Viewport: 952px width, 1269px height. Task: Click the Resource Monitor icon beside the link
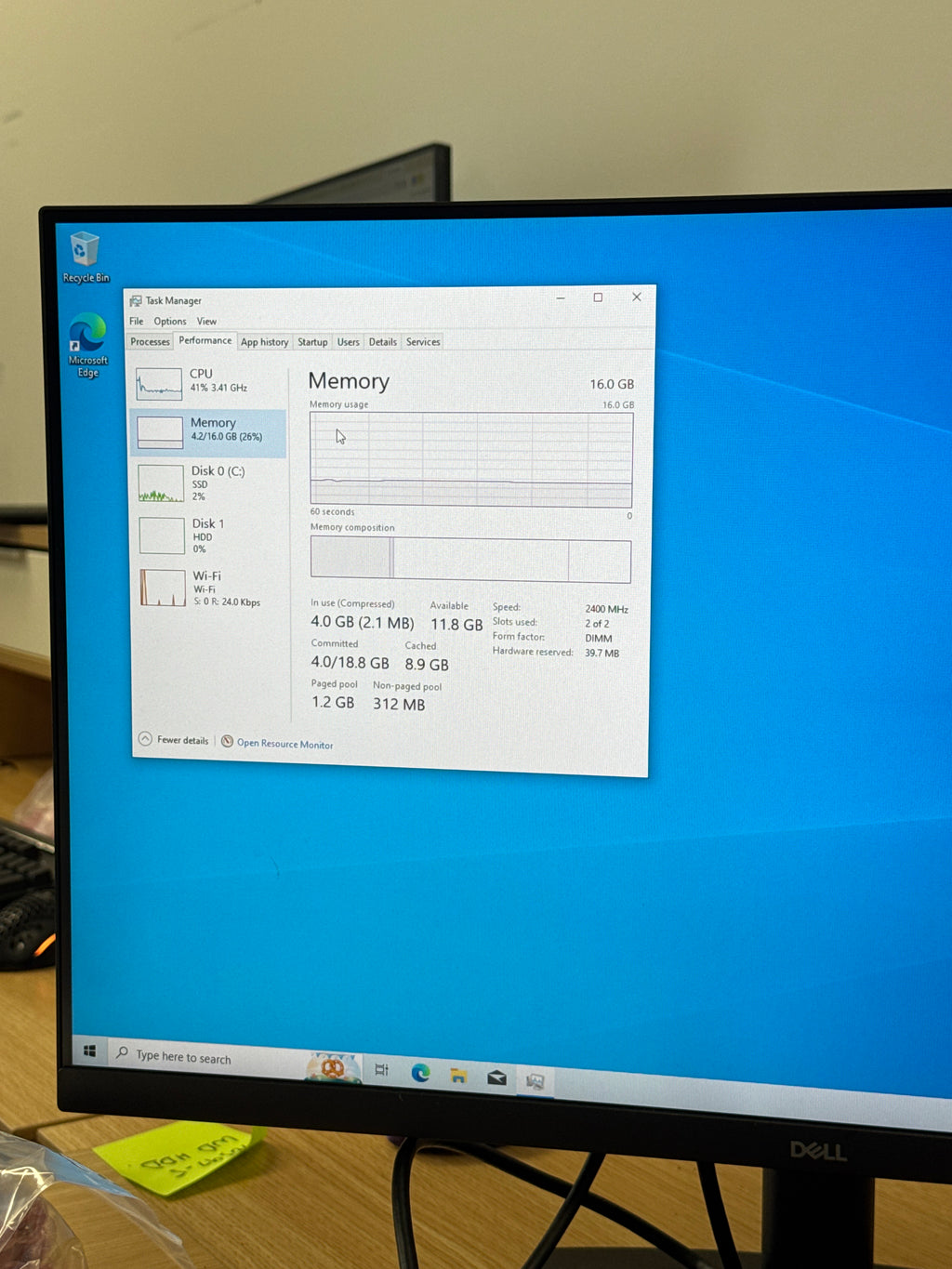(x=227, y=742)
